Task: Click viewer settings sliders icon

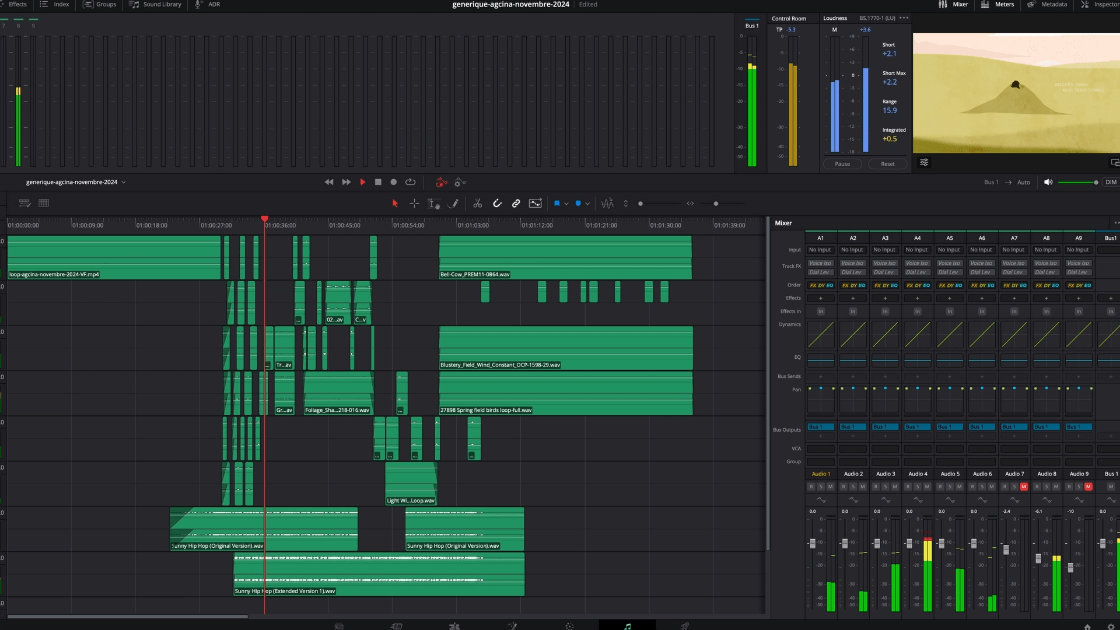Action: tap(924, 163)
